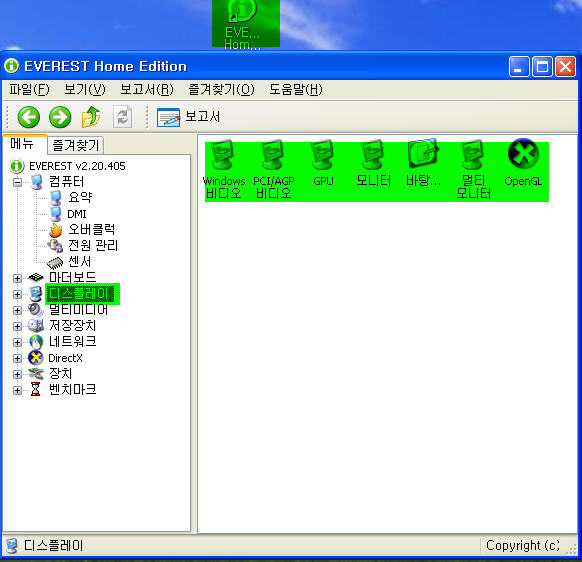Click the 컴퓨터 tree node icon
The image size is (582, 562).
click(36, 182)
